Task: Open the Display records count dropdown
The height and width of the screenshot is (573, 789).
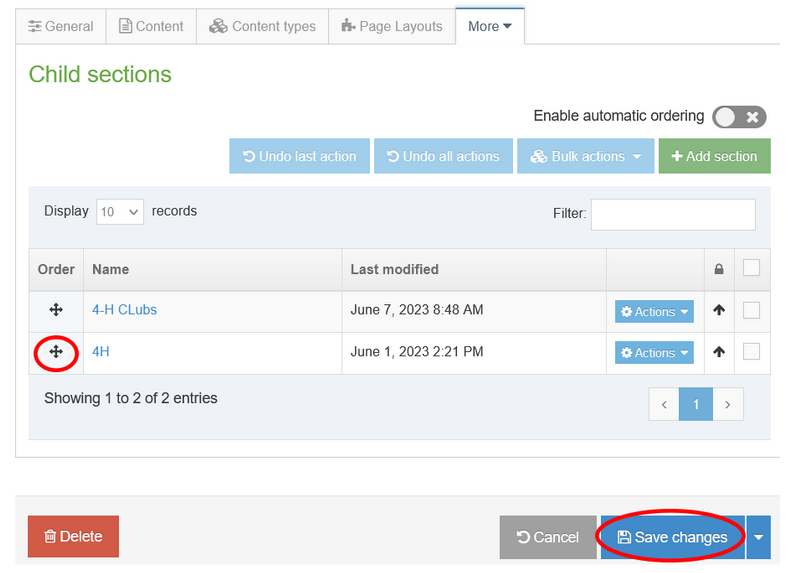Action: tap(120, 212)
